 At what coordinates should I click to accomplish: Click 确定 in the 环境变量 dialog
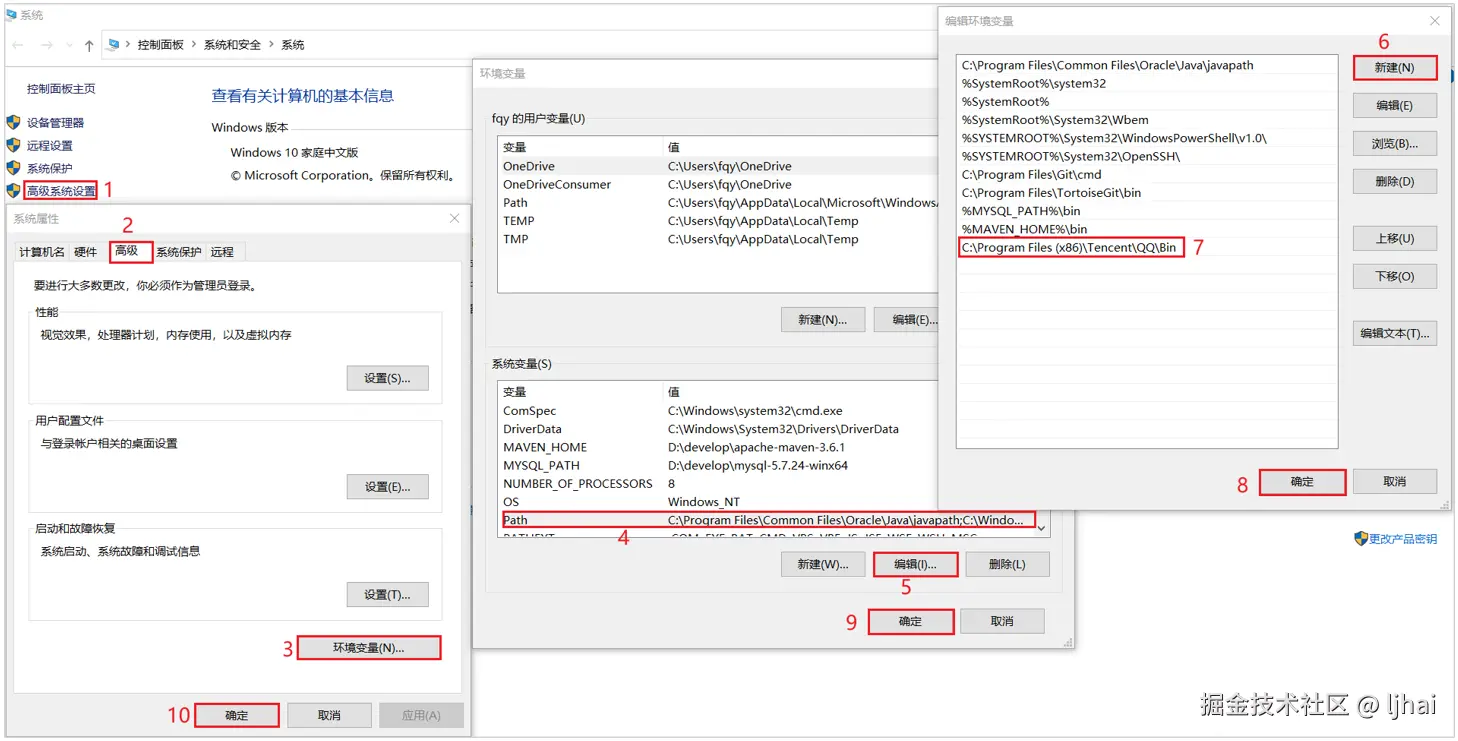pyautogui.click(x=910, y=621)
